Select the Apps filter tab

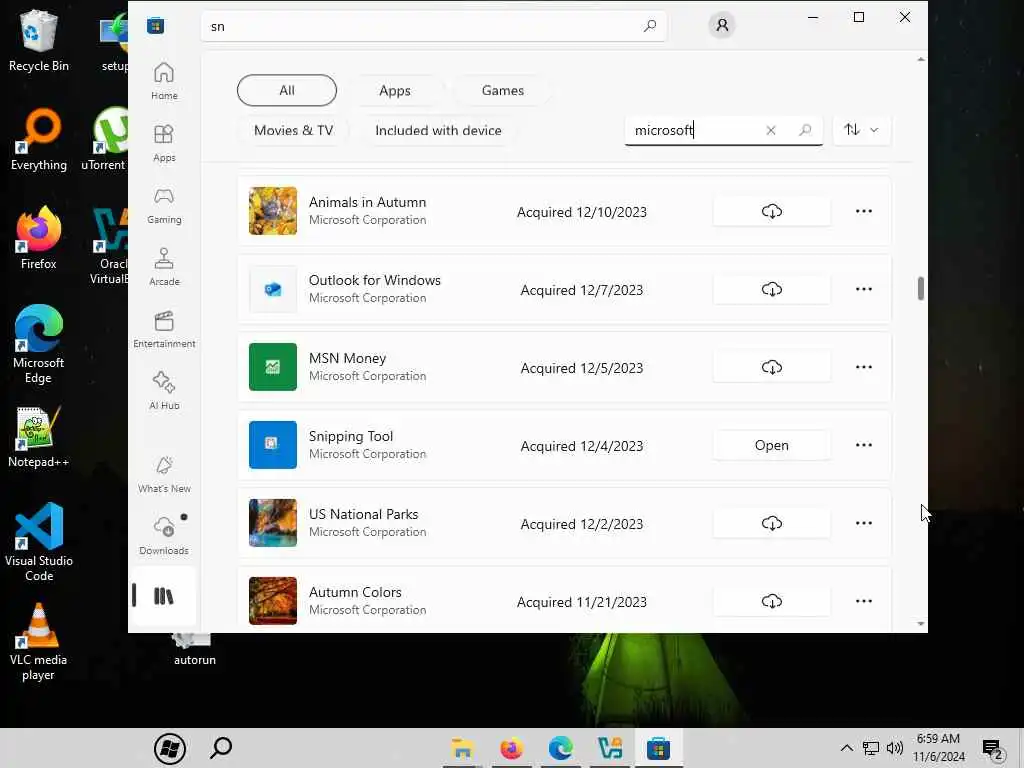tap(395, 90)
